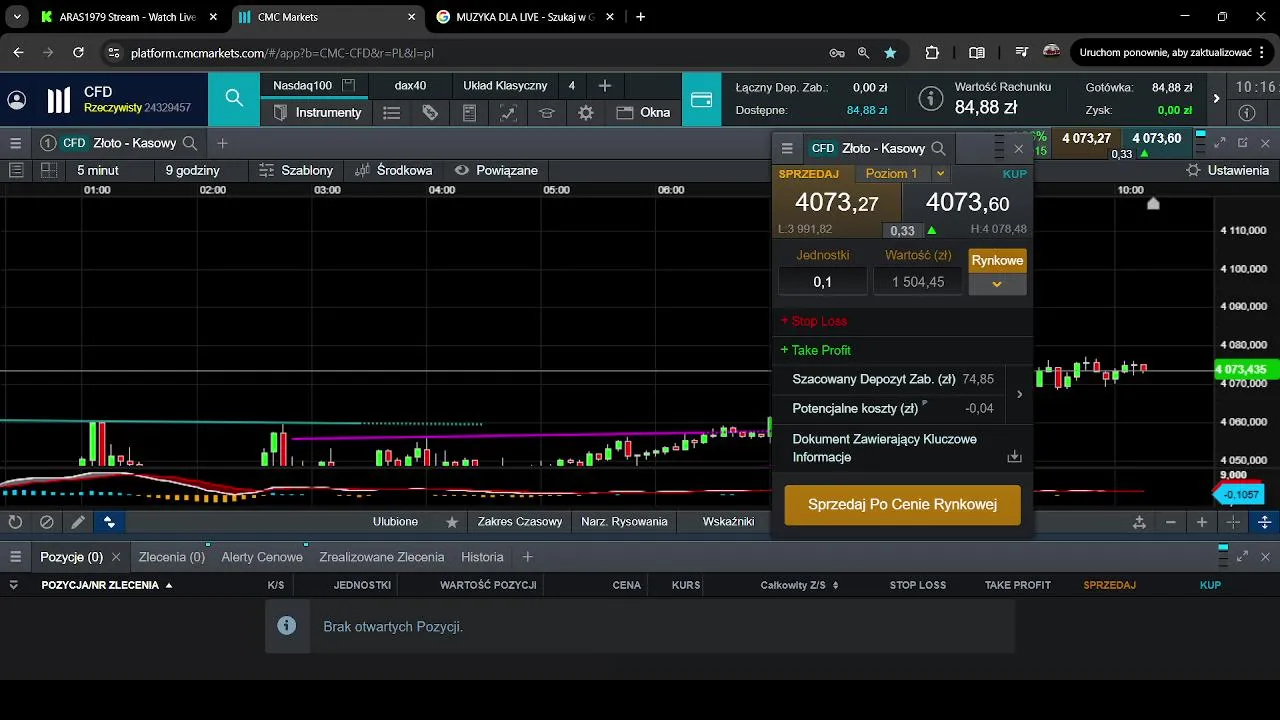Screen dimensions: 1280x720
Task: Open the education graduation cap icon
Action: point(547,112)
